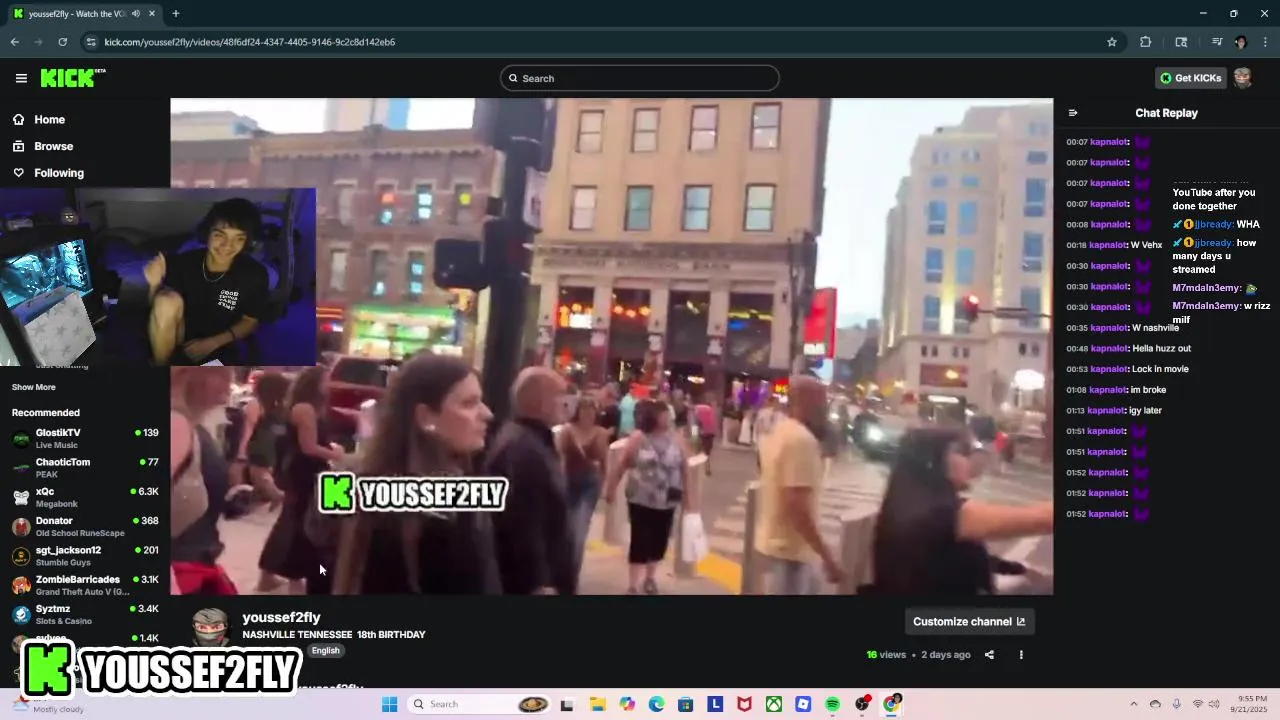Open Spotify from the taskbar
1280x720 pixels.
tap(833, 704)
